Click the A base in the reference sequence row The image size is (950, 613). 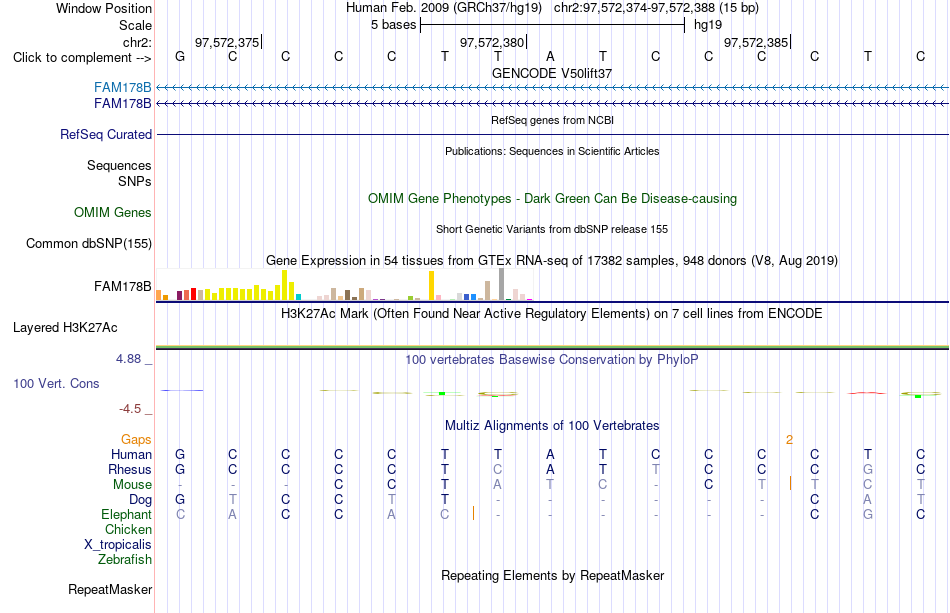(550, 56)
